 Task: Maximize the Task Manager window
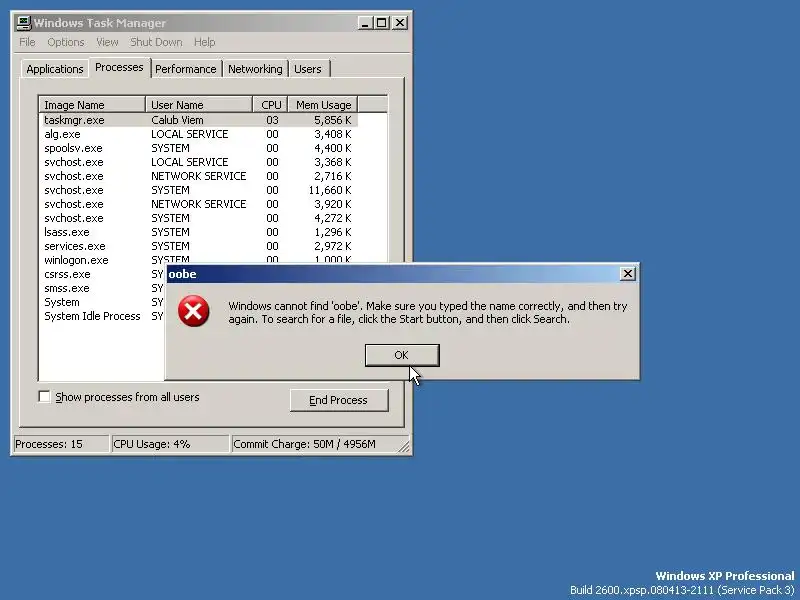(x=381, y=23)
